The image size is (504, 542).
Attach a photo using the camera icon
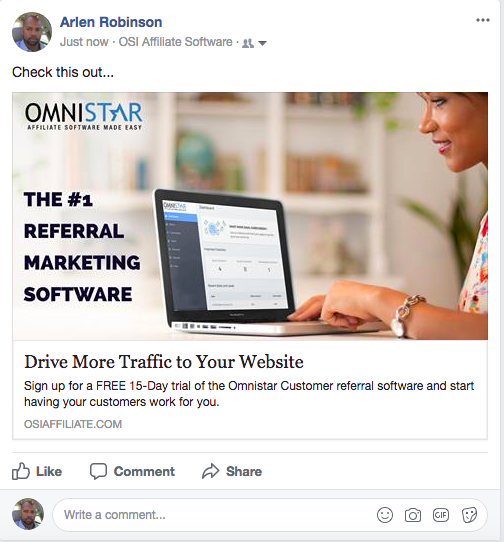413,515
